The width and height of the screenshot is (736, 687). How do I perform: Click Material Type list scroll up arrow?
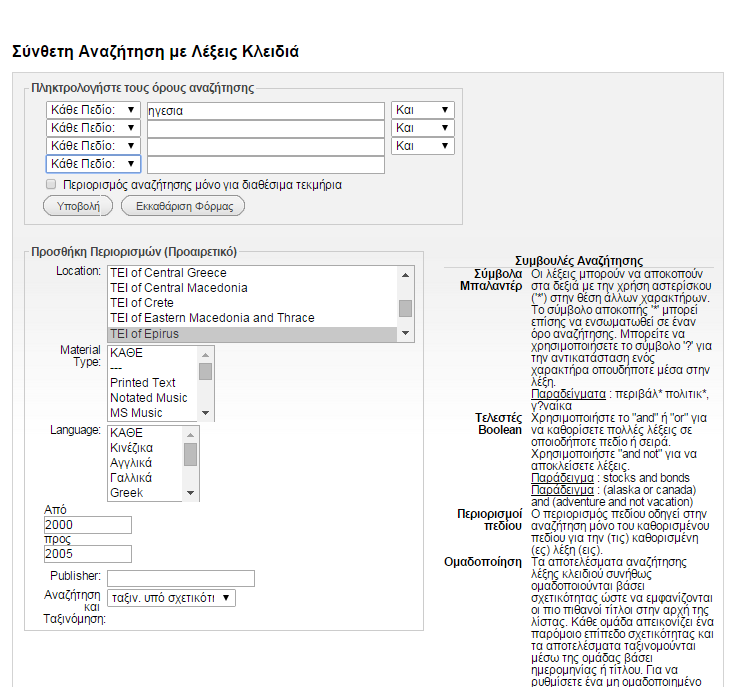coord(205,355)
